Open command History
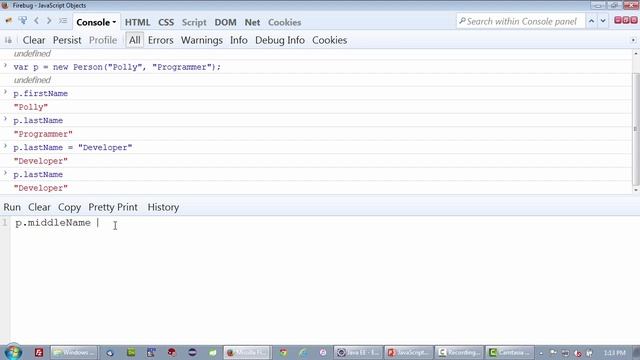The width and height of the screenshot is (640, 360). [163, 207]
